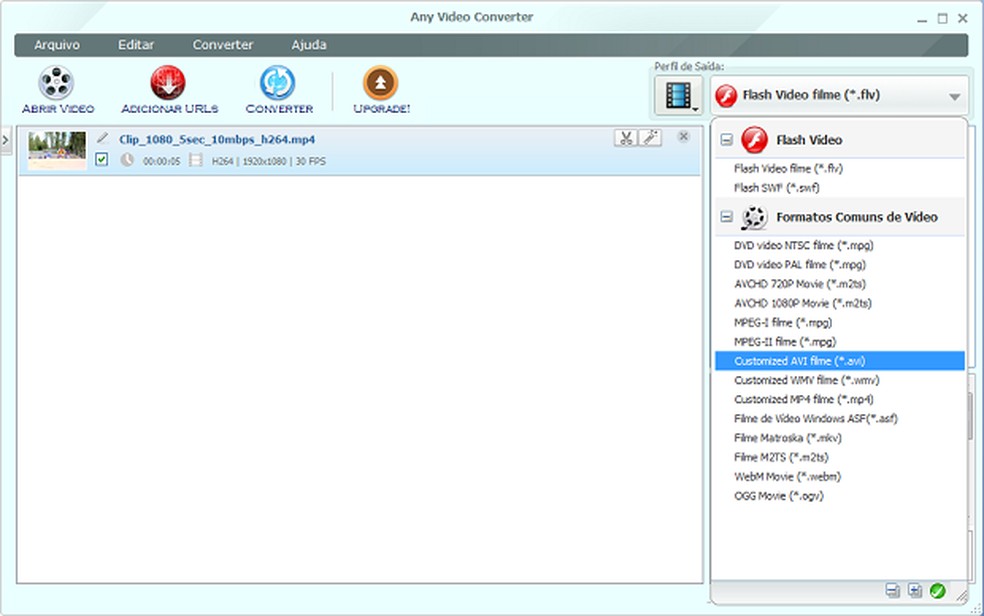Screen dimensions: 984x616
Task: Click the Clip_1080 video thumbnail
Action: tap(57, 150)
